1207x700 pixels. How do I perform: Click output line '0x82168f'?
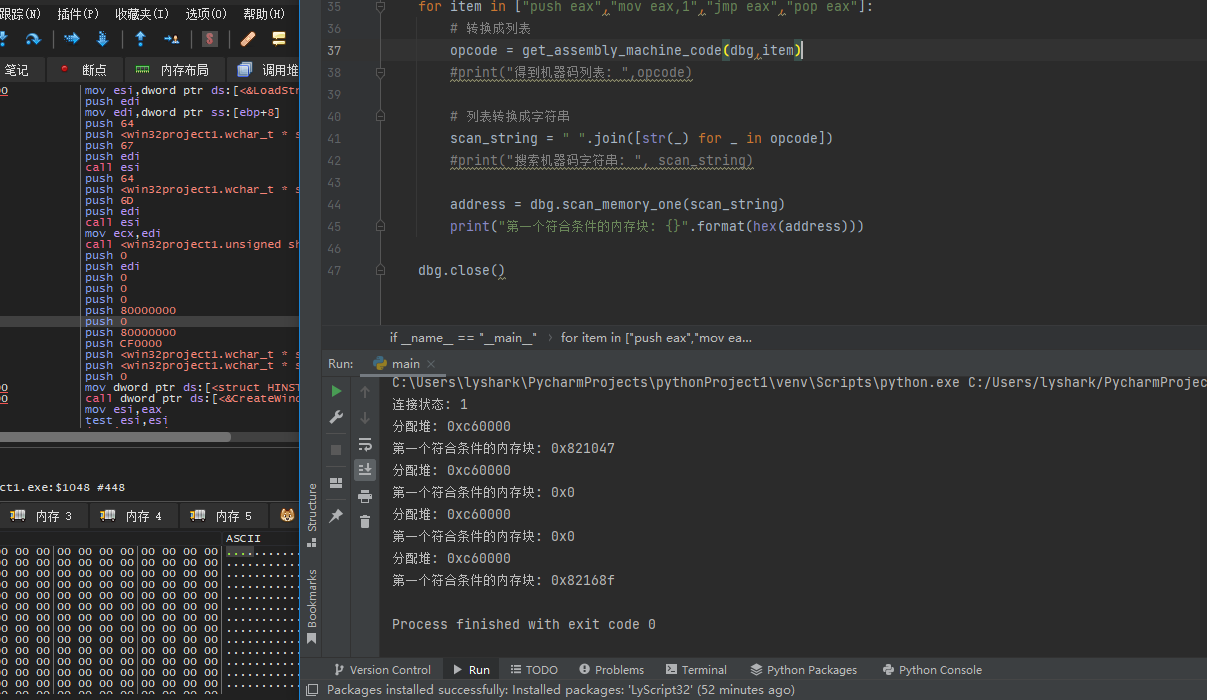503,581
